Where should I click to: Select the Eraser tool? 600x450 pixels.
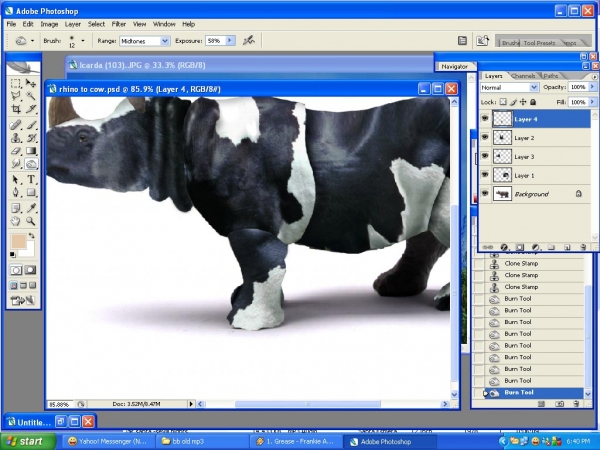tap(16, 151)
